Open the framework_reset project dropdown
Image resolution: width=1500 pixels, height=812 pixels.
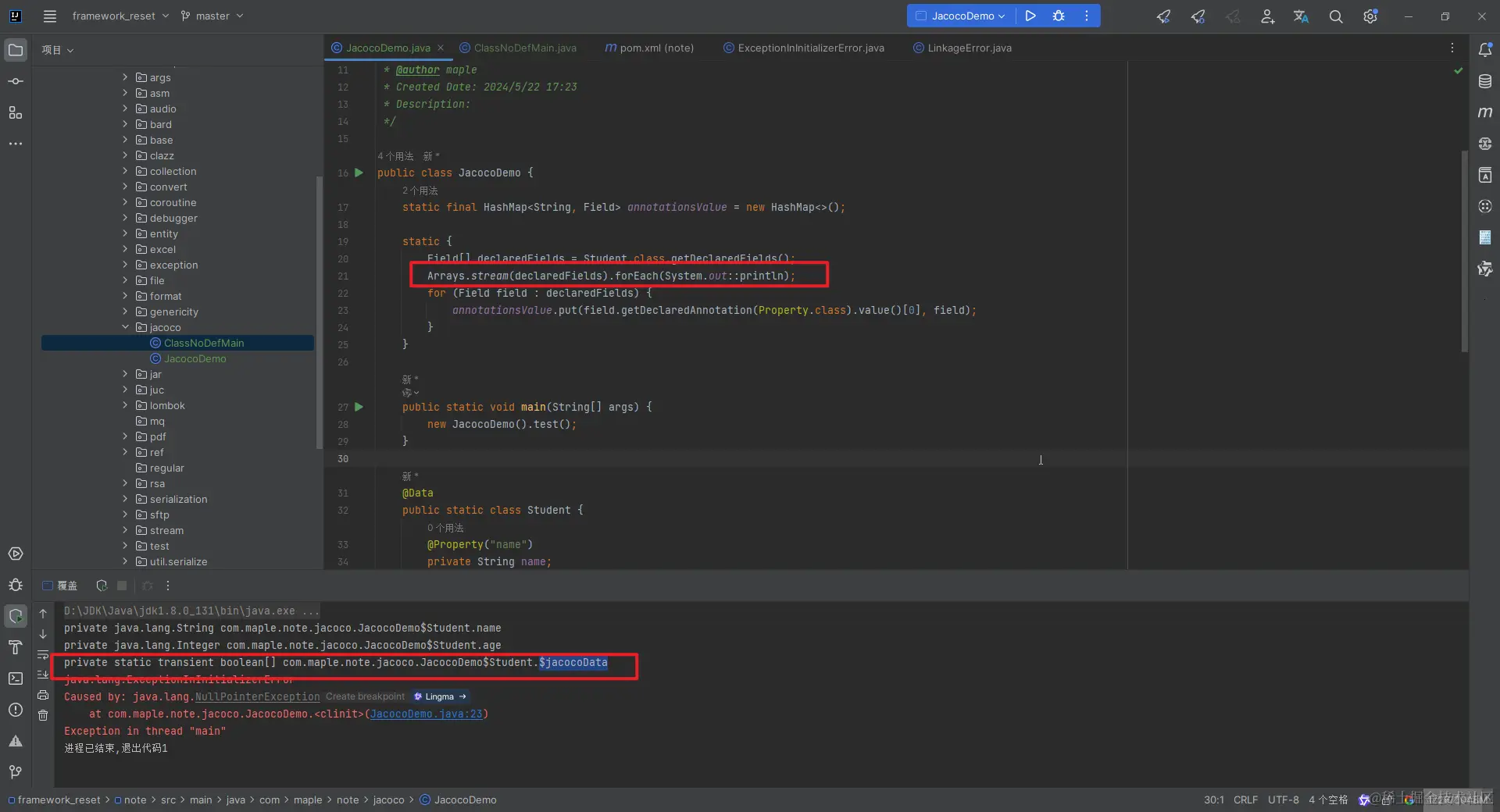pos(120,16)
